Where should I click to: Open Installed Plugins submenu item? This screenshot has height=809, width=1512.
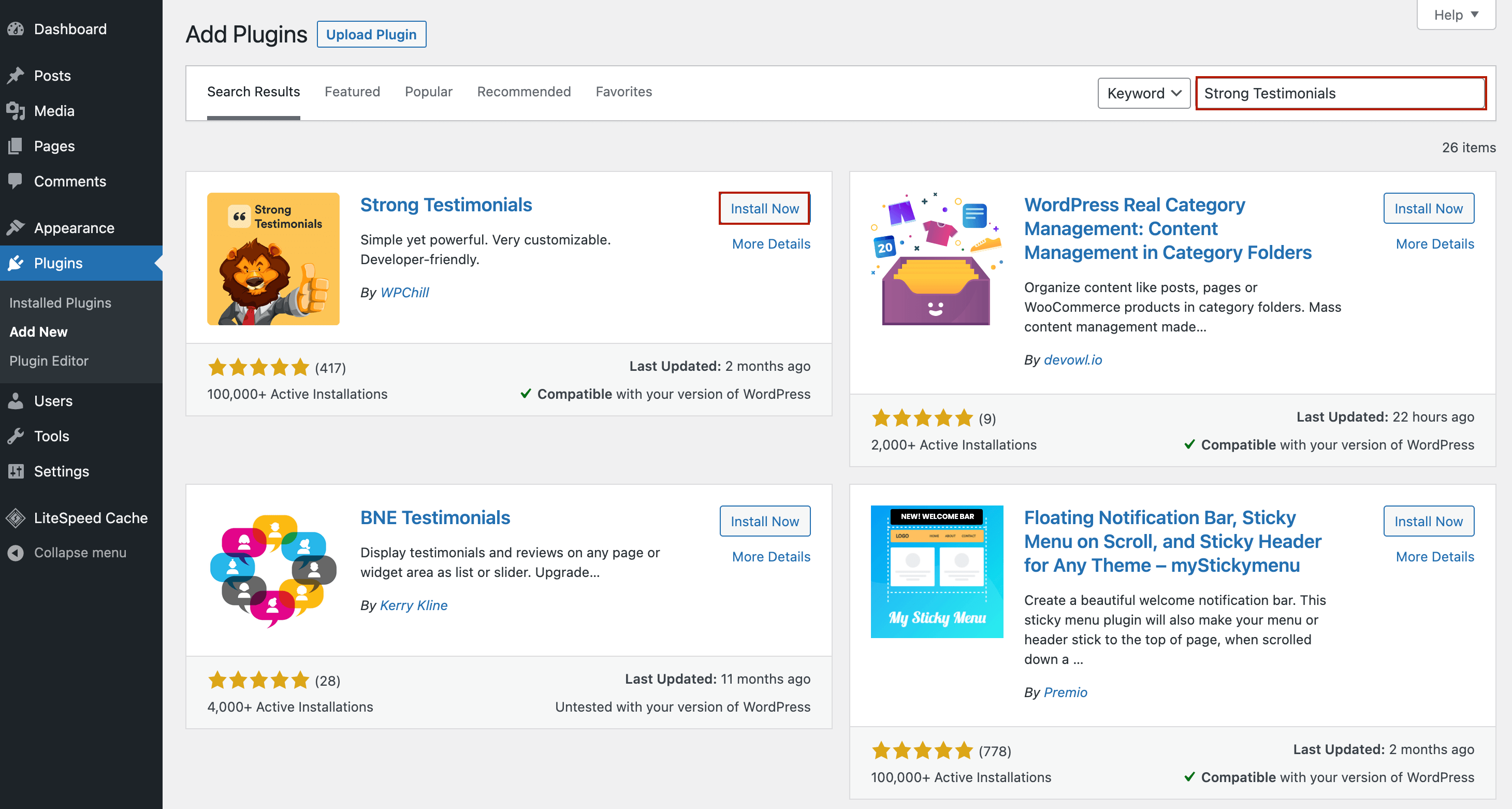61,303
